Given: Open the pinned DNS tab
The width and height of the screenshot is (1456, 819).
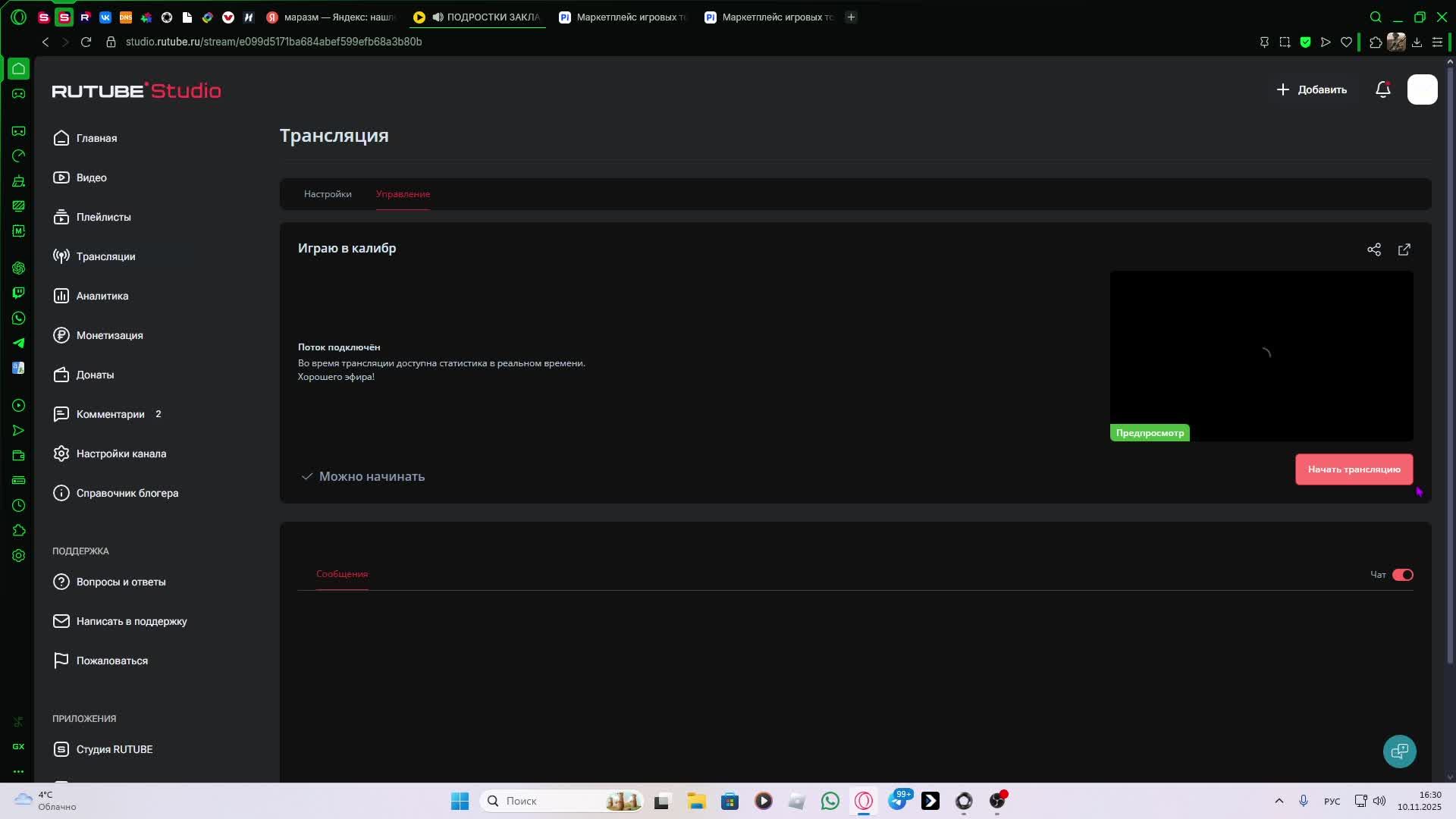Looking at the screenshot, I should click(x=126, y=17).
